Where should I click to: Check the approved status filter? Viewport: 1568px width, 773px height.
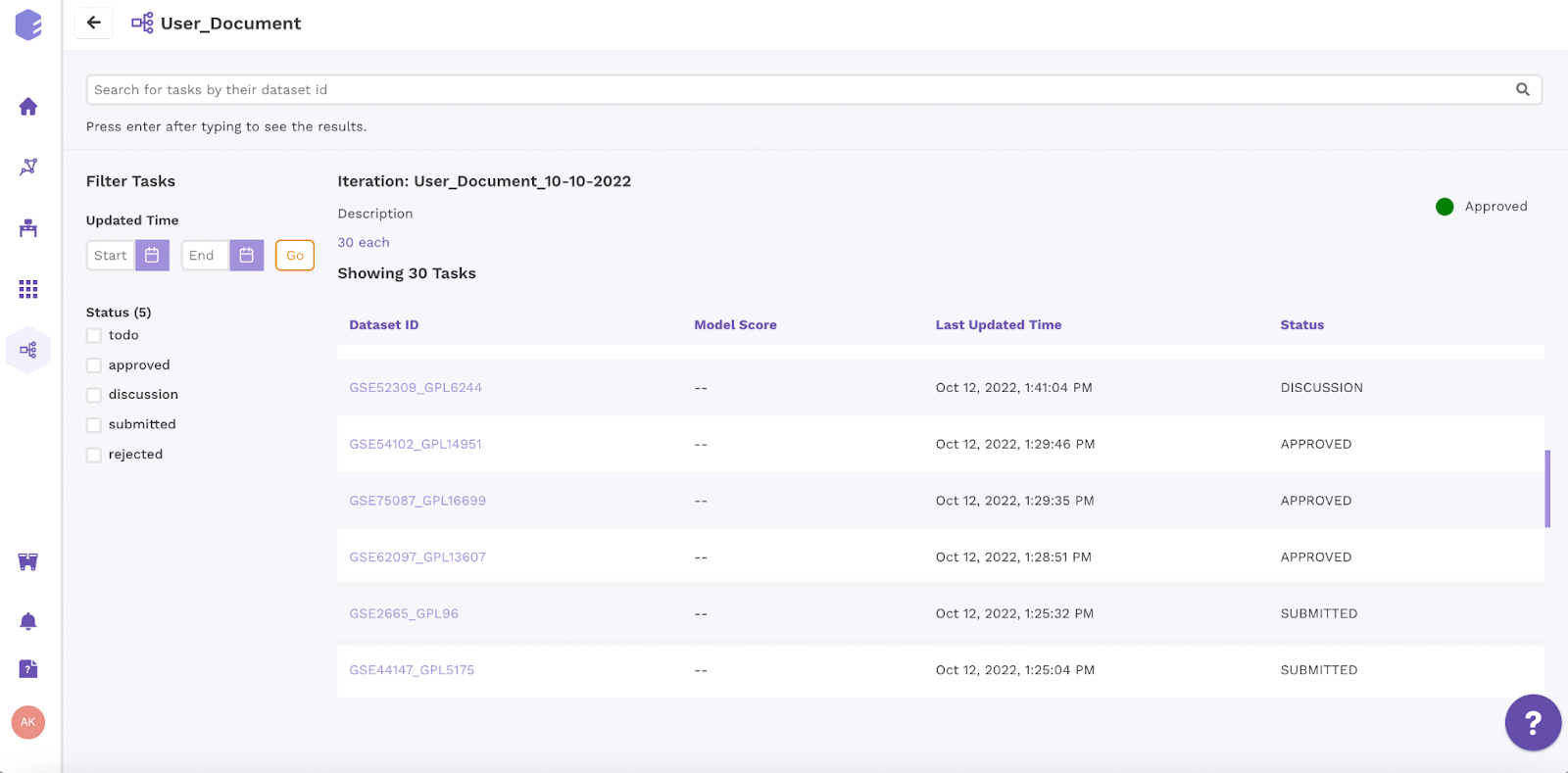(x=94, y=365)
